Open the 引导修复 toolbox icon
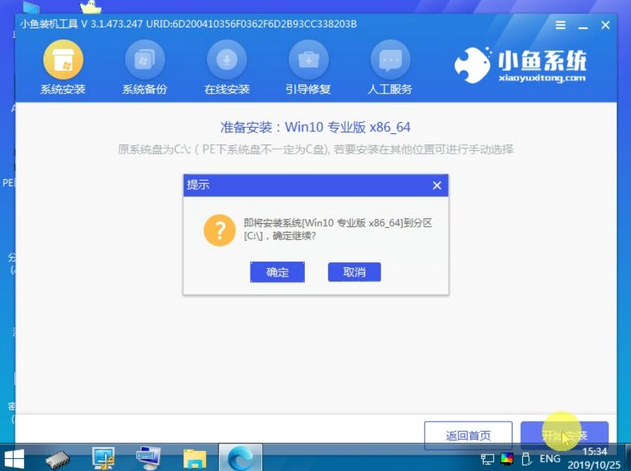This screenshot has height=471, width=631. point(308,60)
